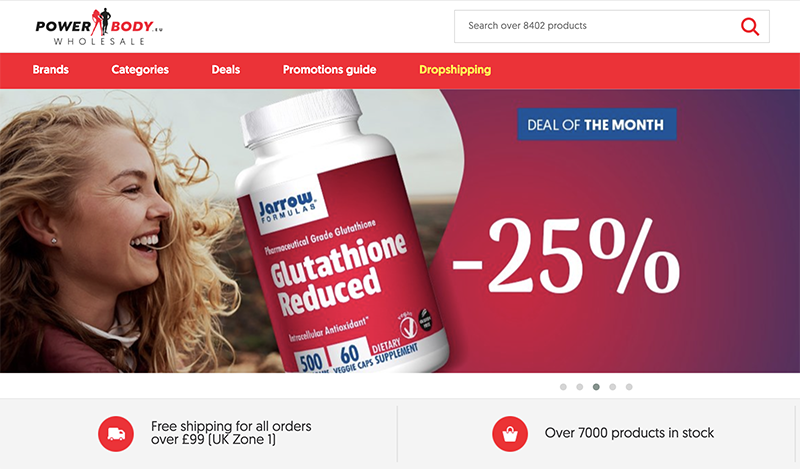Click the red shopping basket icon
Screen dimensions: 800x469
tap(510, 434)
